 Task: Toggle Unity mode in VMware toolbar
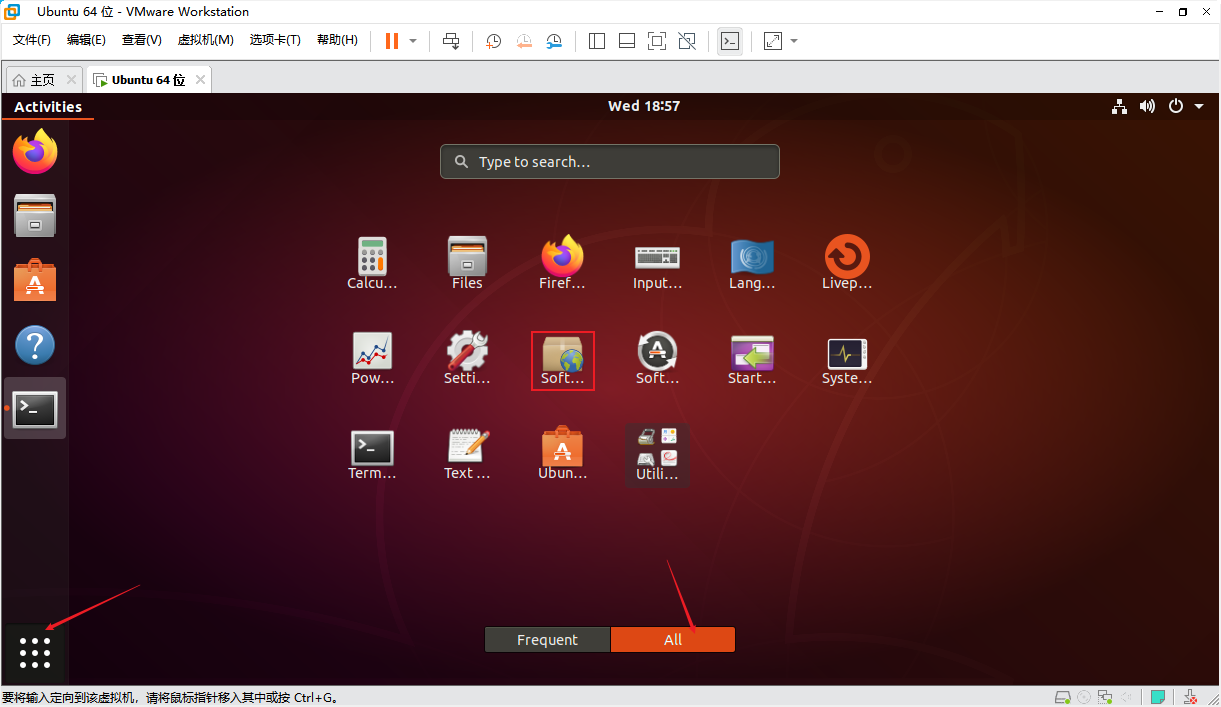click(687, 41)
